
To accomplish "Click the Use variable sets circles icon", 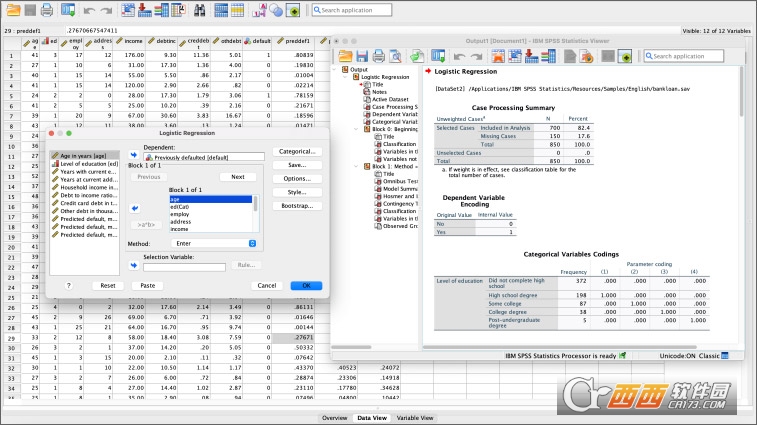I will coord(276,9).
